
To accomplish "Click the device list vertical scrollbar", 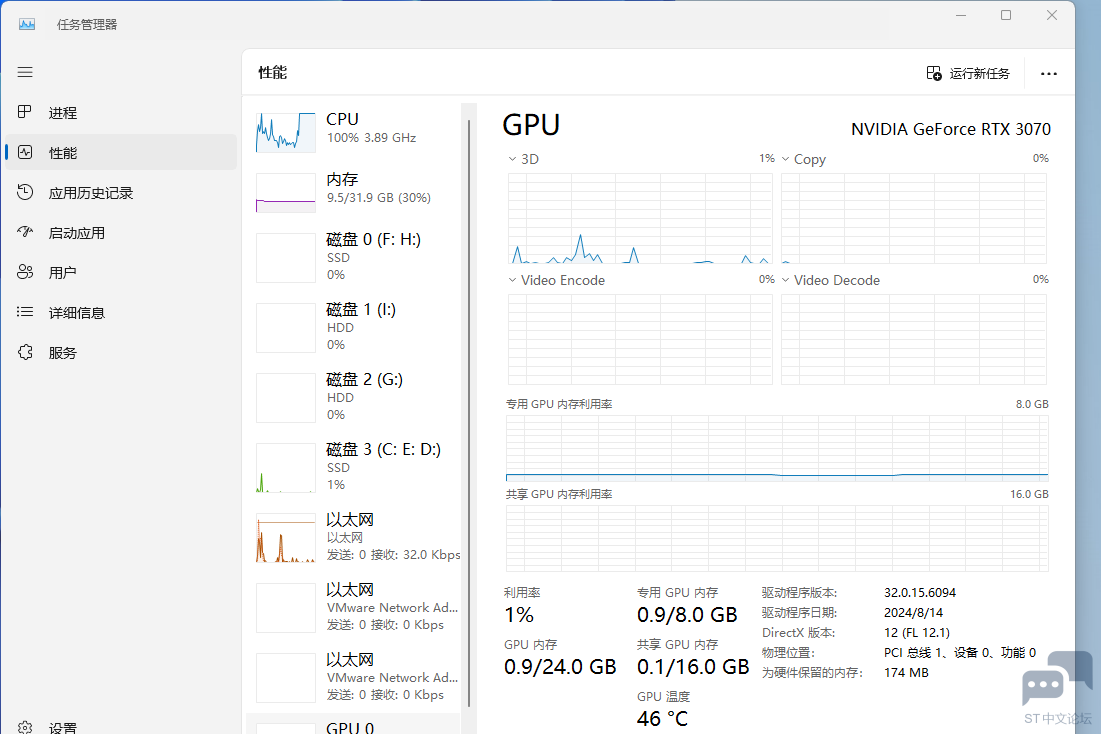I will click(469, 413).
